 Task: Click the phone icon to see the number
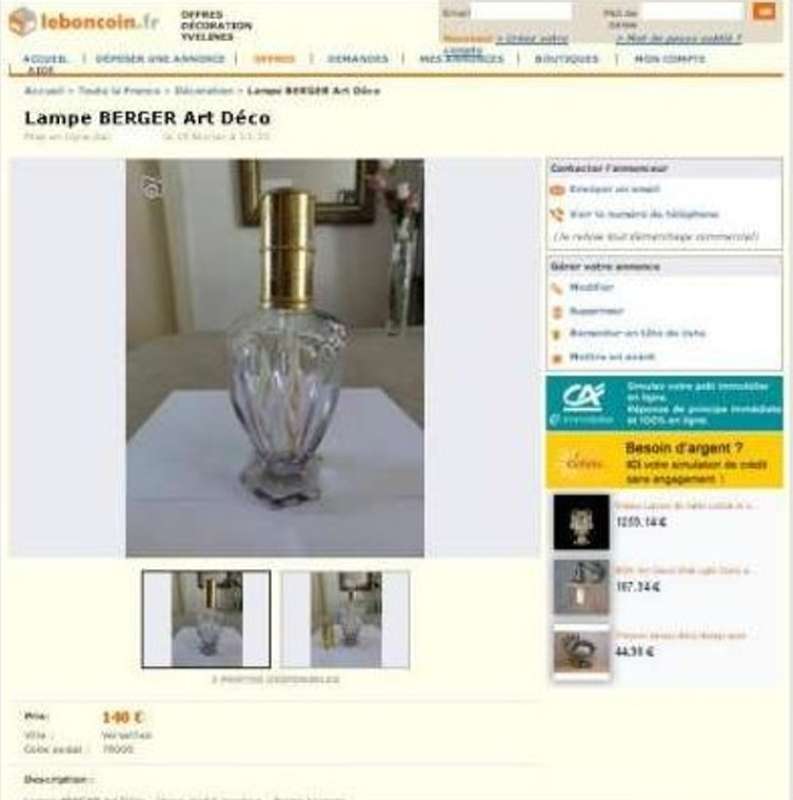click(x=557, y=215)
